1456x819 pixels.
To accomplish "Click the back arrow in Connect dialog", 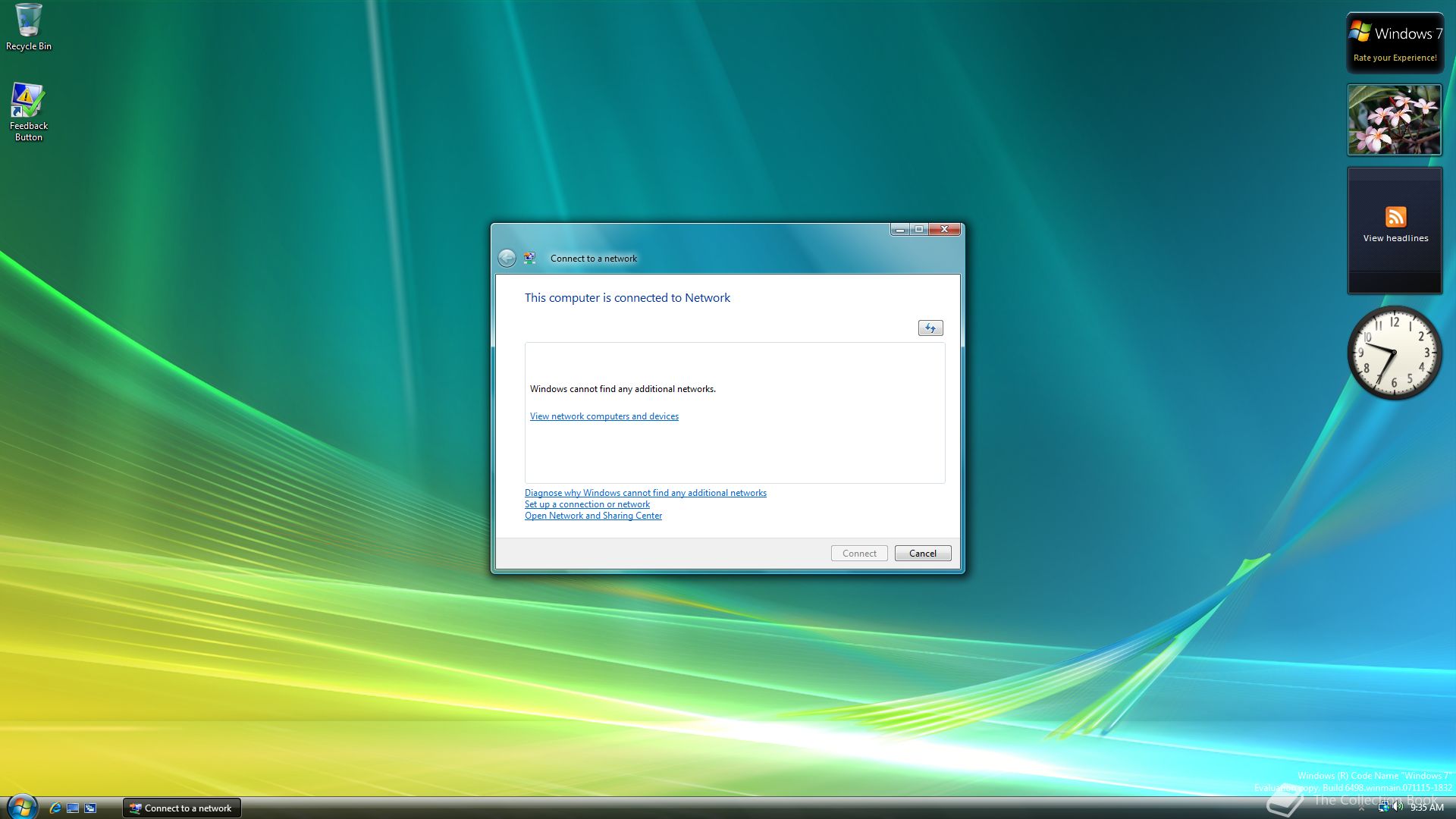I will [x=507, y=259].
